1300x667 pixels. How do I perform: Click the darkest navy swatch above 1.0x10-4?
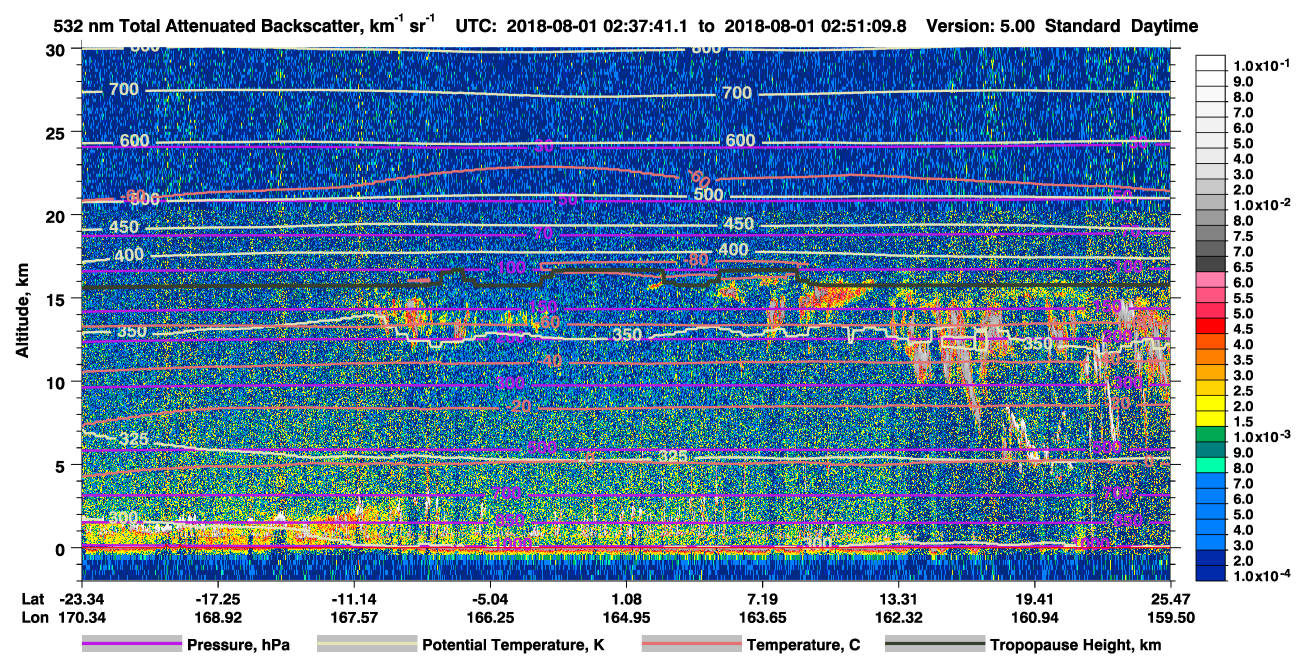click(x=1211, y=571)
